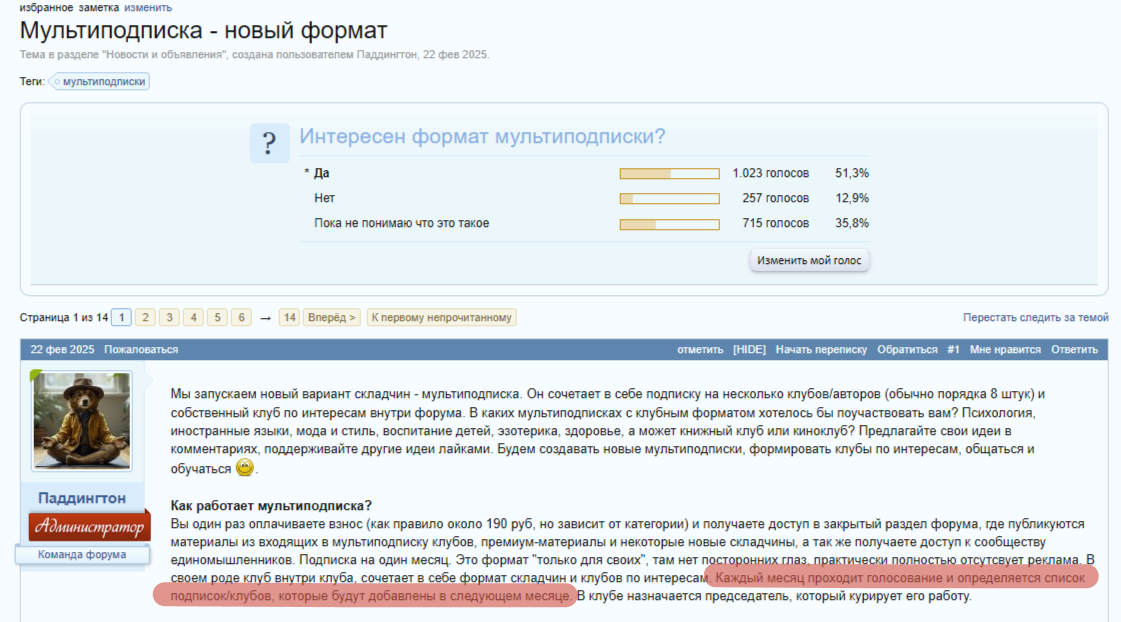Open the 22 фев 2025 post date link

pyautogui.click(x=62, y=350)
